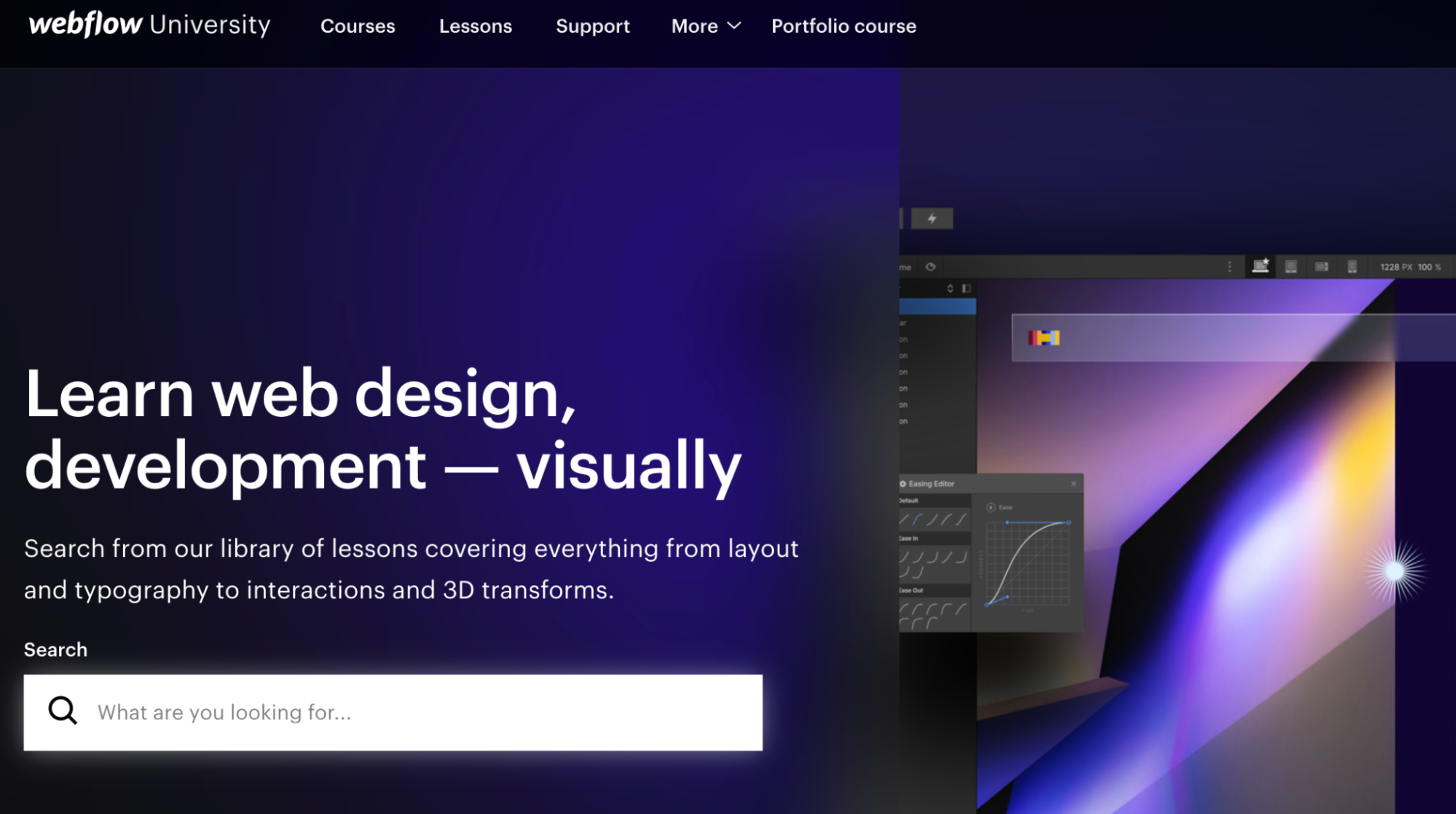The image size is (1456, 814).
Task: Click the easing curve graph grid
Action: point(1028,563)
